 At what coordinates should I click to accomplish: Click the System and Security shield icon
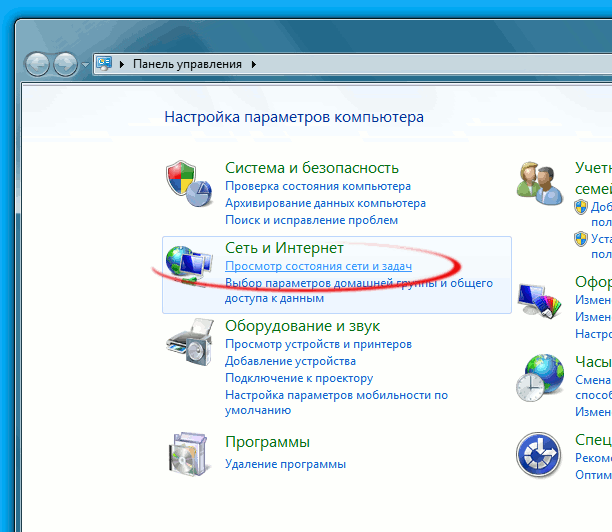coord(188,183)
